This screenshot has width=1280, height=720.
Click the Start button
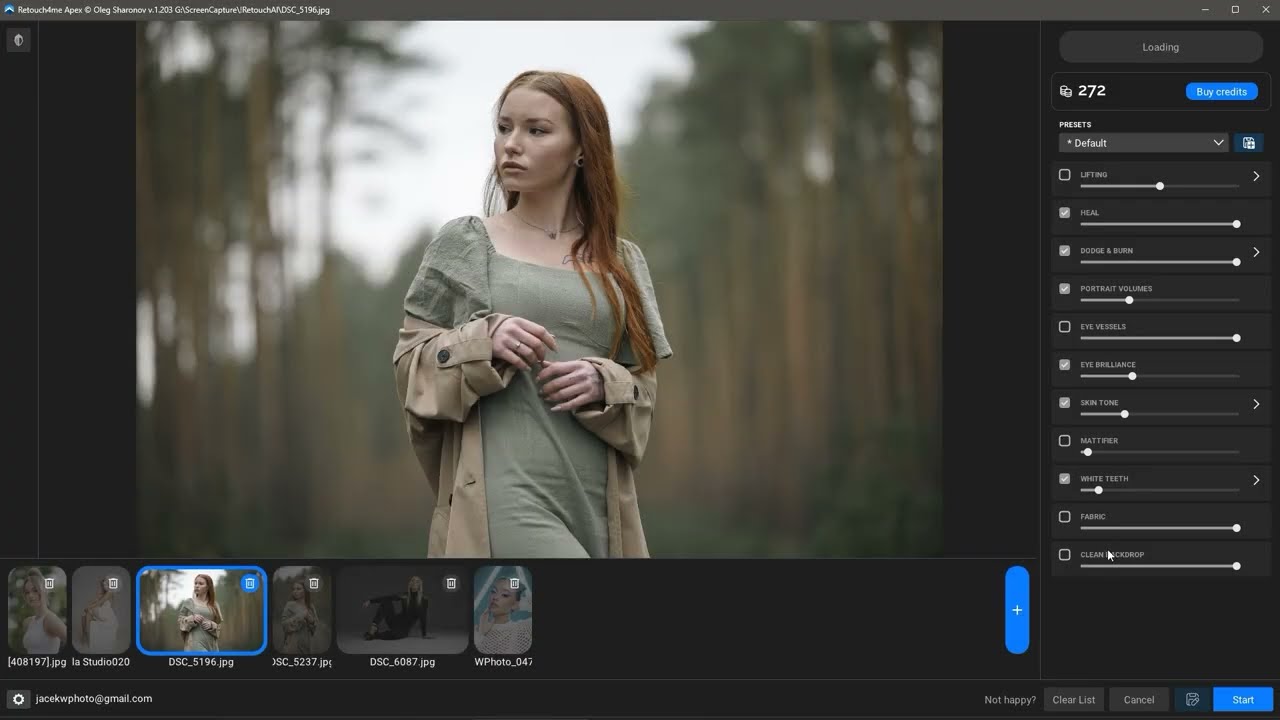(x=1243, y=700)
